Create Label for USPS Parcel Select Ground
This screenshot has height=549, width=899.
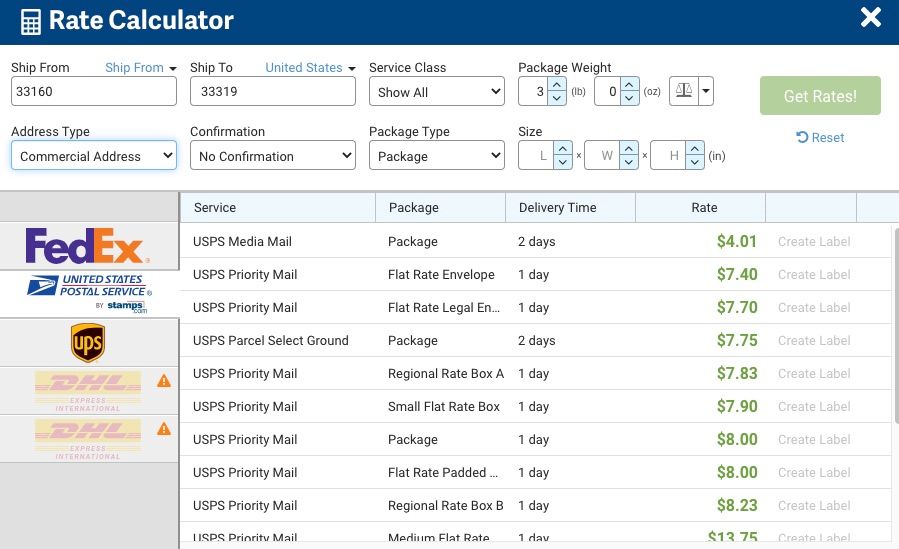click(x=814, y=340)
